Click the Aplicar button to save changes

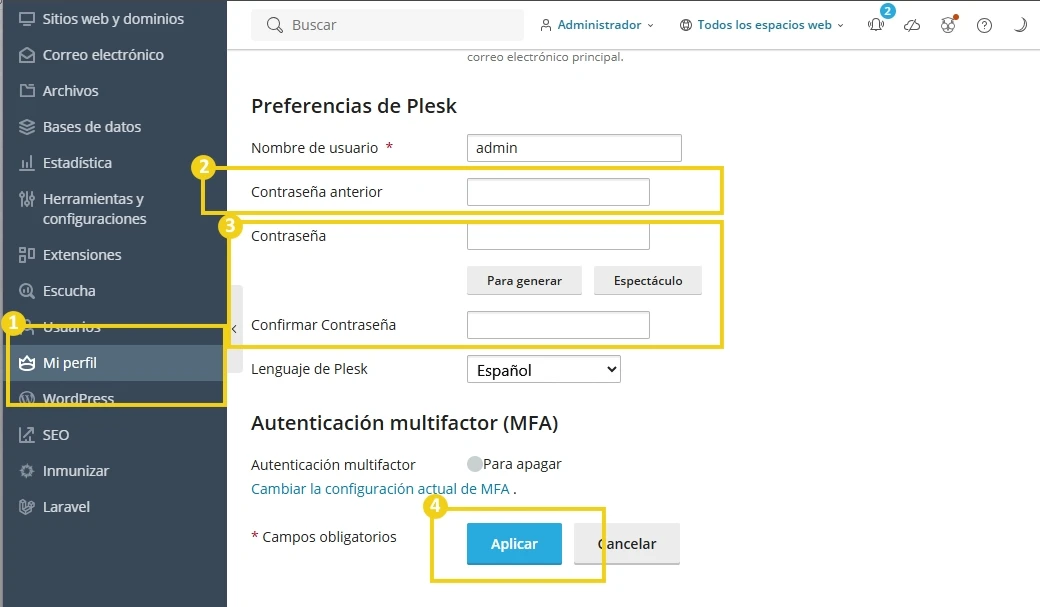tap(513, 544)
